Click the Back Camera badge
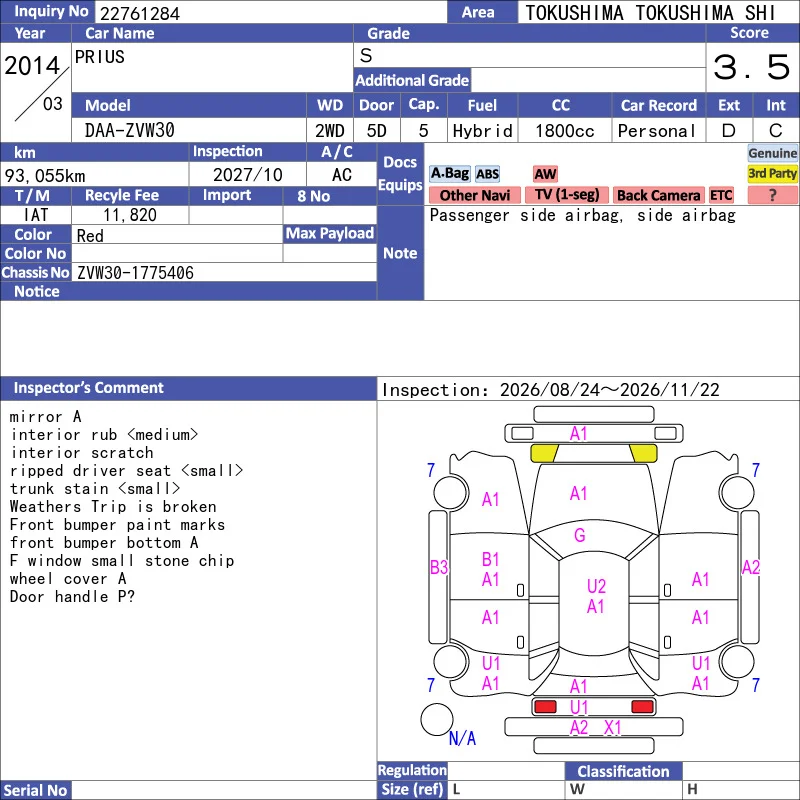Viewport: 800px width, 800px height. tap(658, 195)
